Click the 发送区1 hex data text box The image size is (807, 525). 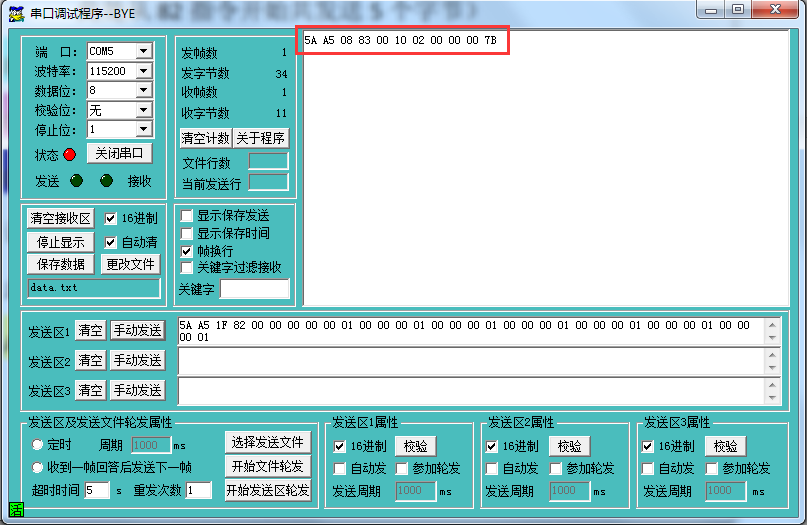(x=471, y=331)
